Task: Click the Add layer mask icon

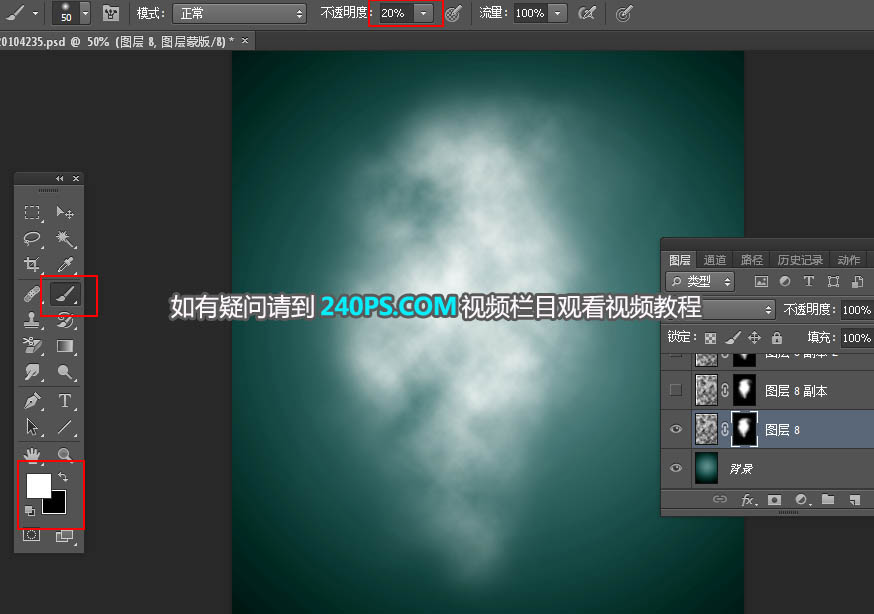Action: pyautogui.click(x=774, y=499)
